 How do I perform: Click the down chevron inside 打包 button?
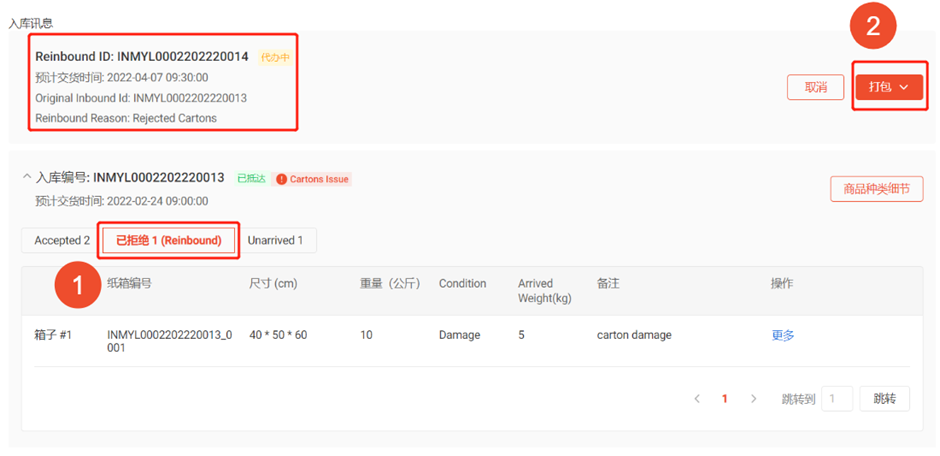(x=904, y=87)
